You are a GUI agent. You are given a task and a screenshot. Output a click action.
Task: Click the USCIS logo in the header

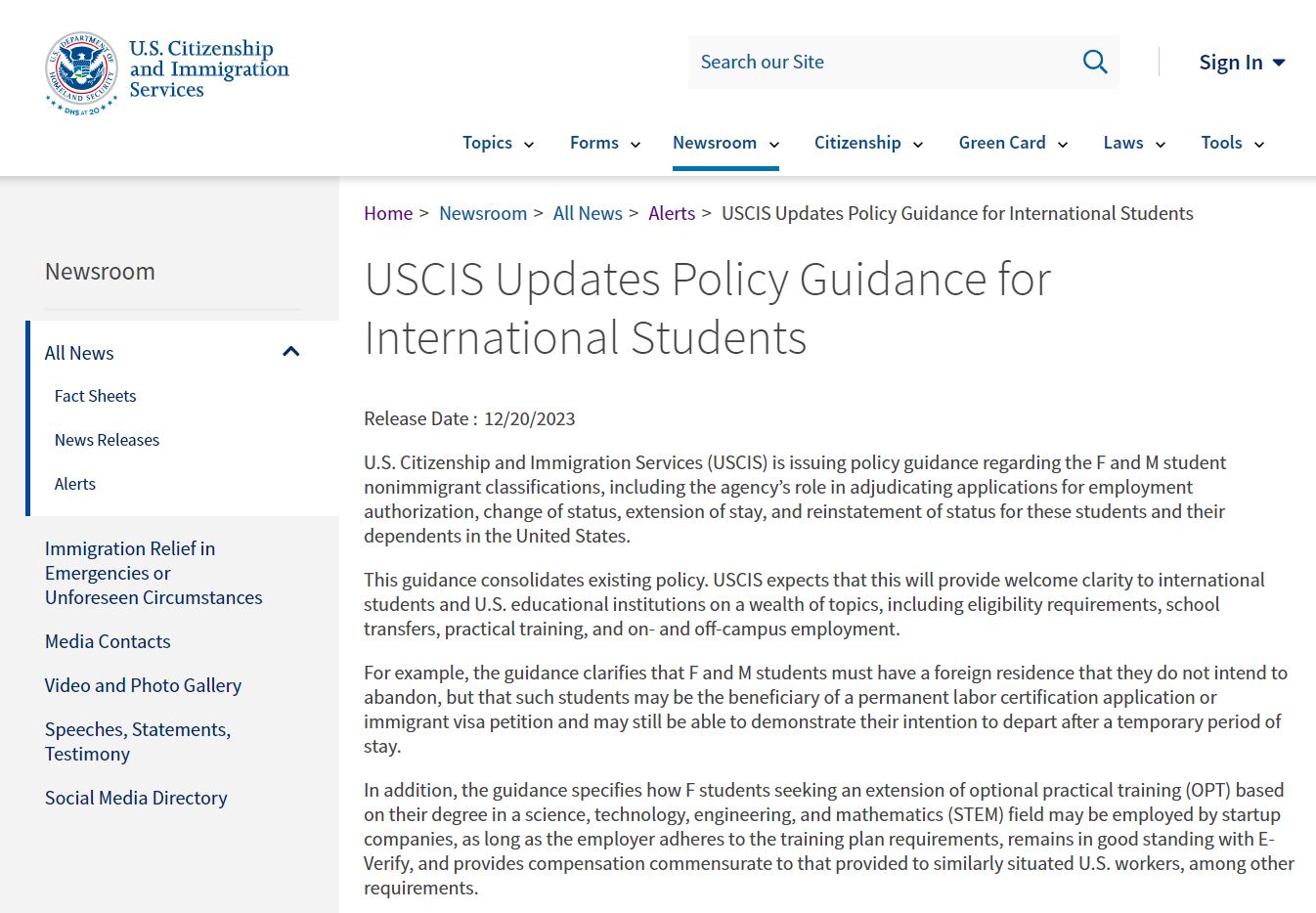[167, 70]
